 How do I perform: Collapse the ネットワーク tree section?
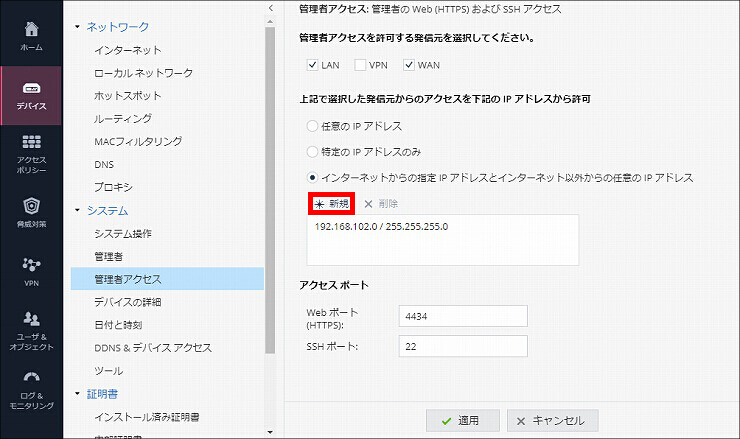[77, 27]
